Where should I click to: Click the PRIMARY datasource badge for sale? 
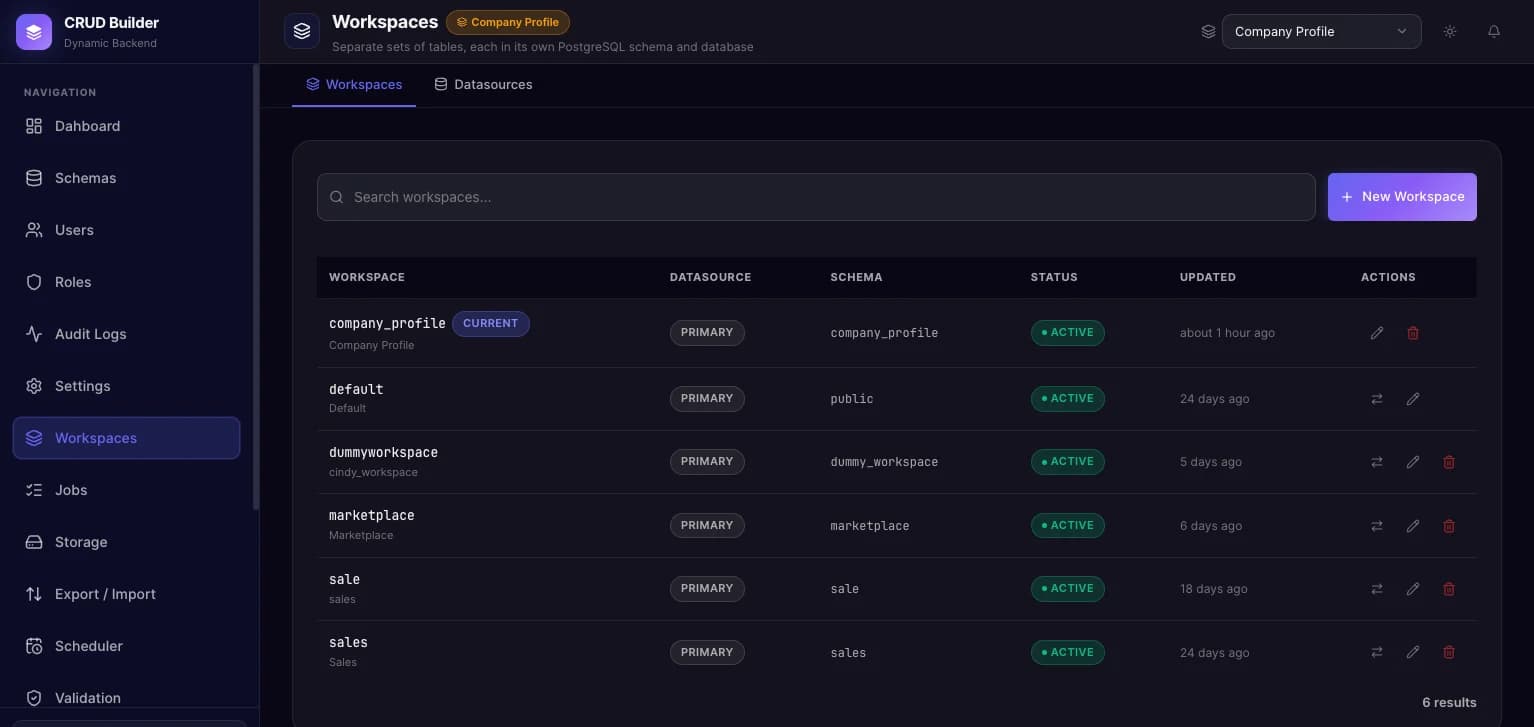[707, 588]
